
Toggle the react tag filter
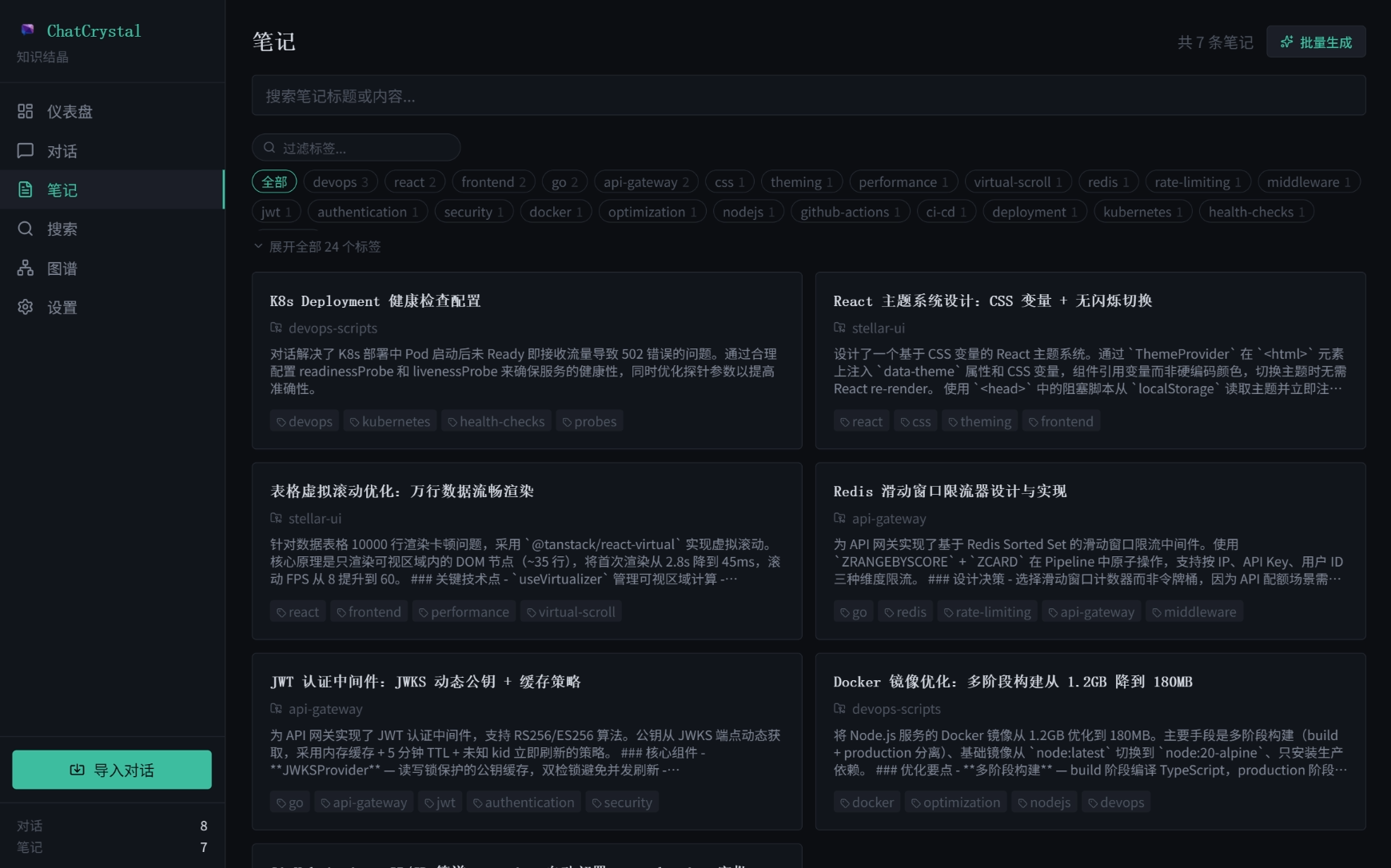click(414, 181)
